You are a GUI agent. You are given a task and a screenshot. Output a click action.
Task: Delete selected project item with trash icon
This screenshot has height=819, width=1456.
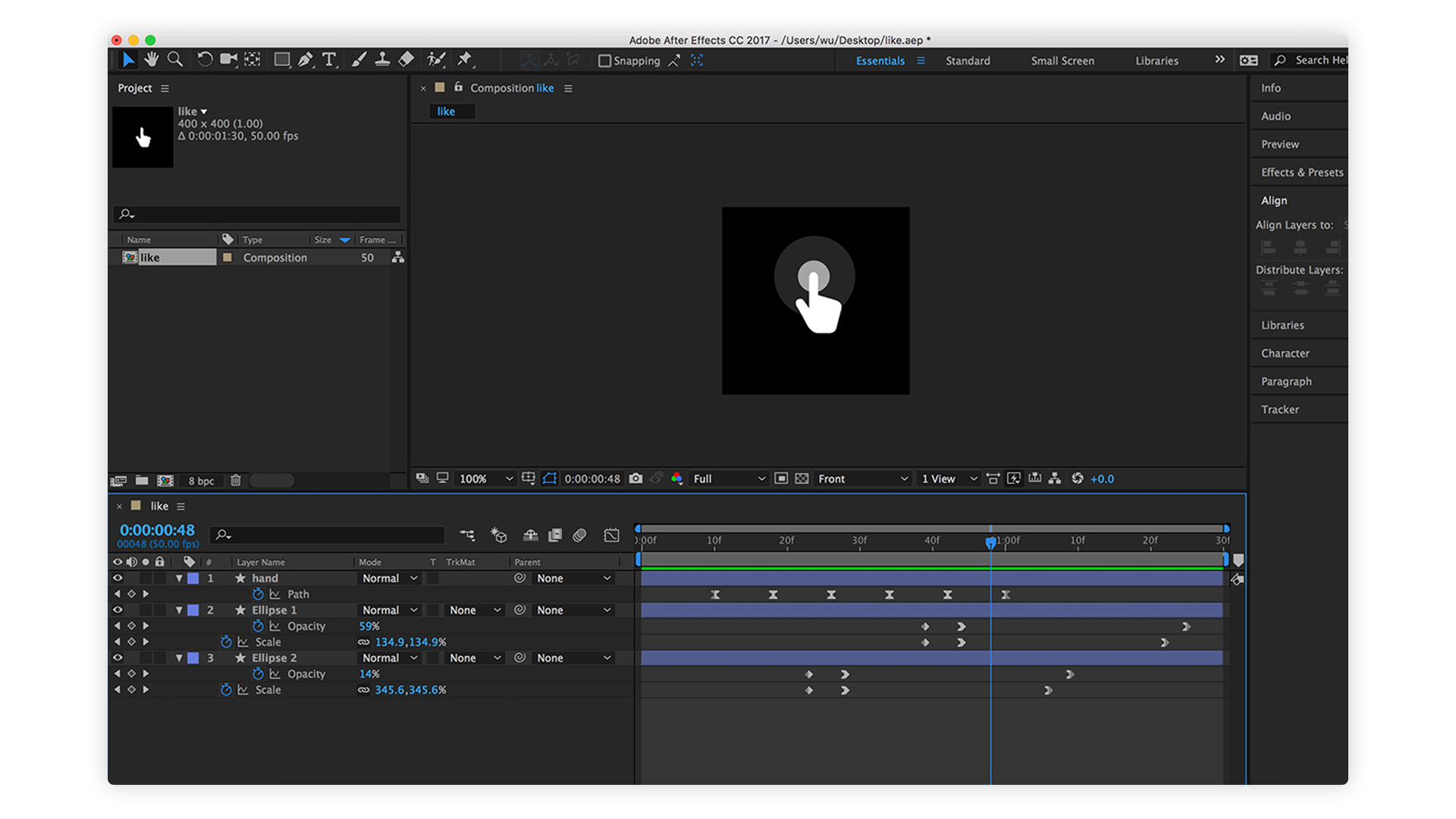[236, 480]
